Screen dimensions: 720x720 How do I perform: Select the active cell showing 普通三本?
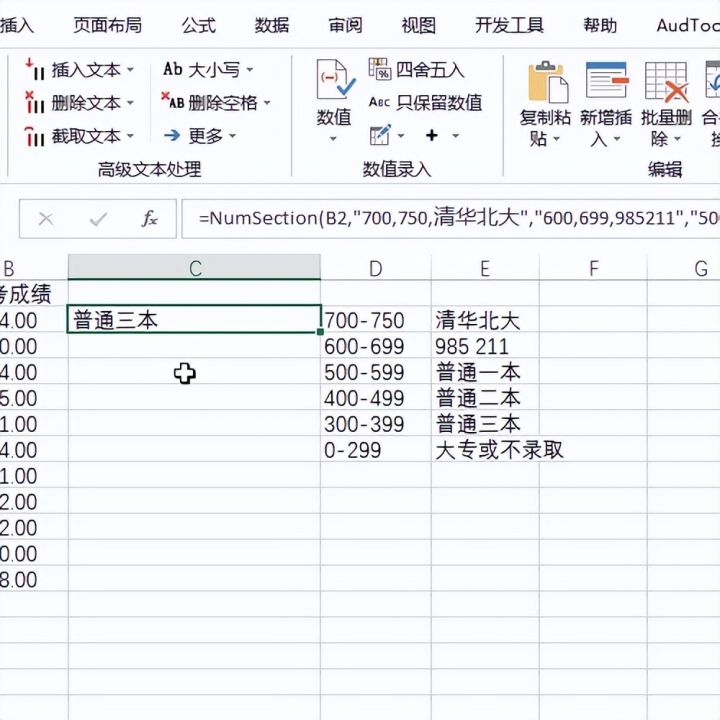(195, 320)
